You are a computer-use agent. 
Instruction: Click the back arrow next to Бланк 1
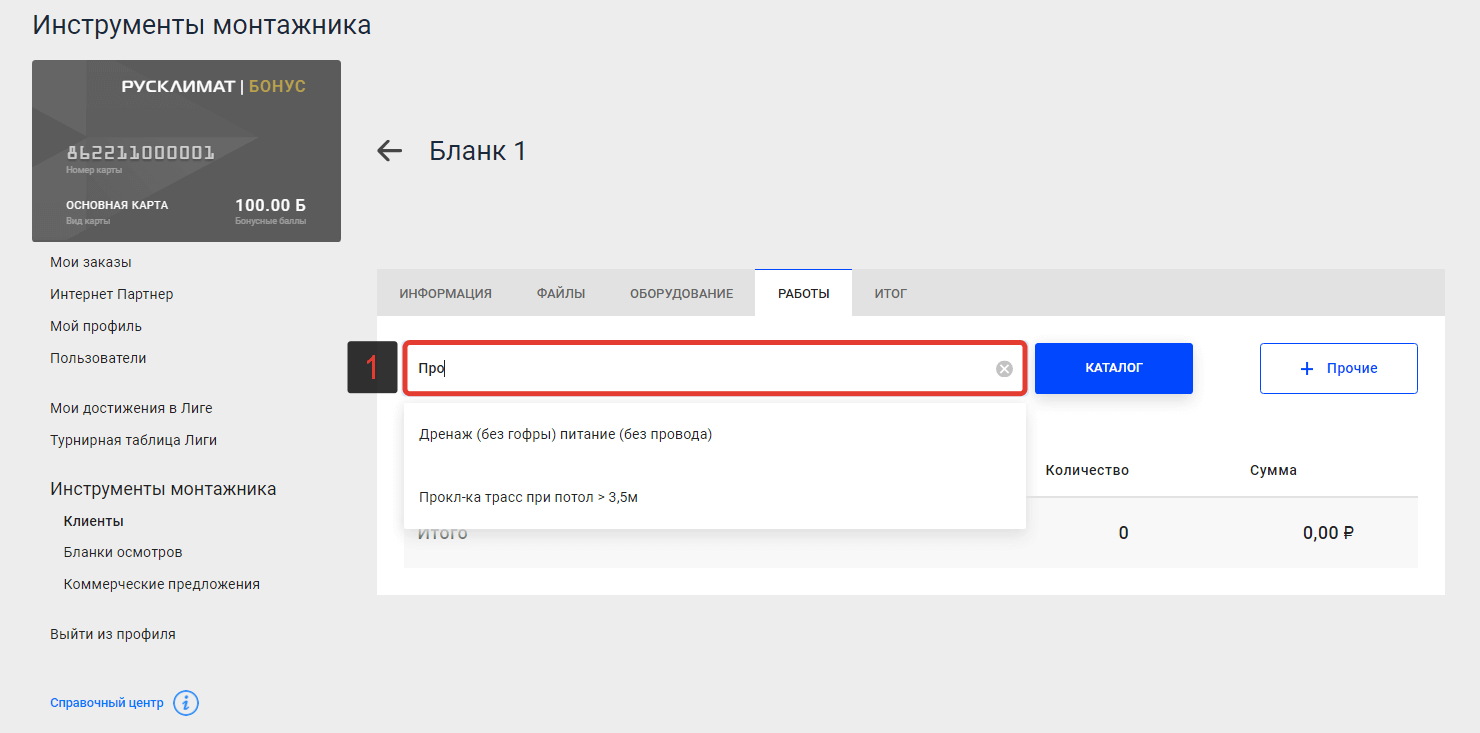[x=389, y=151]
